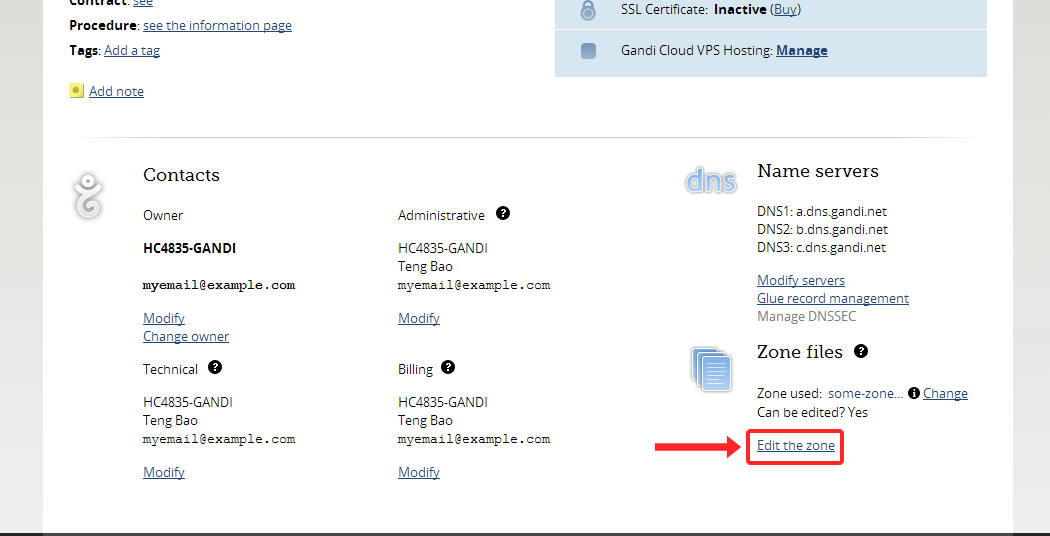
Task: Open the see the information page link
Action: [217, 25]
